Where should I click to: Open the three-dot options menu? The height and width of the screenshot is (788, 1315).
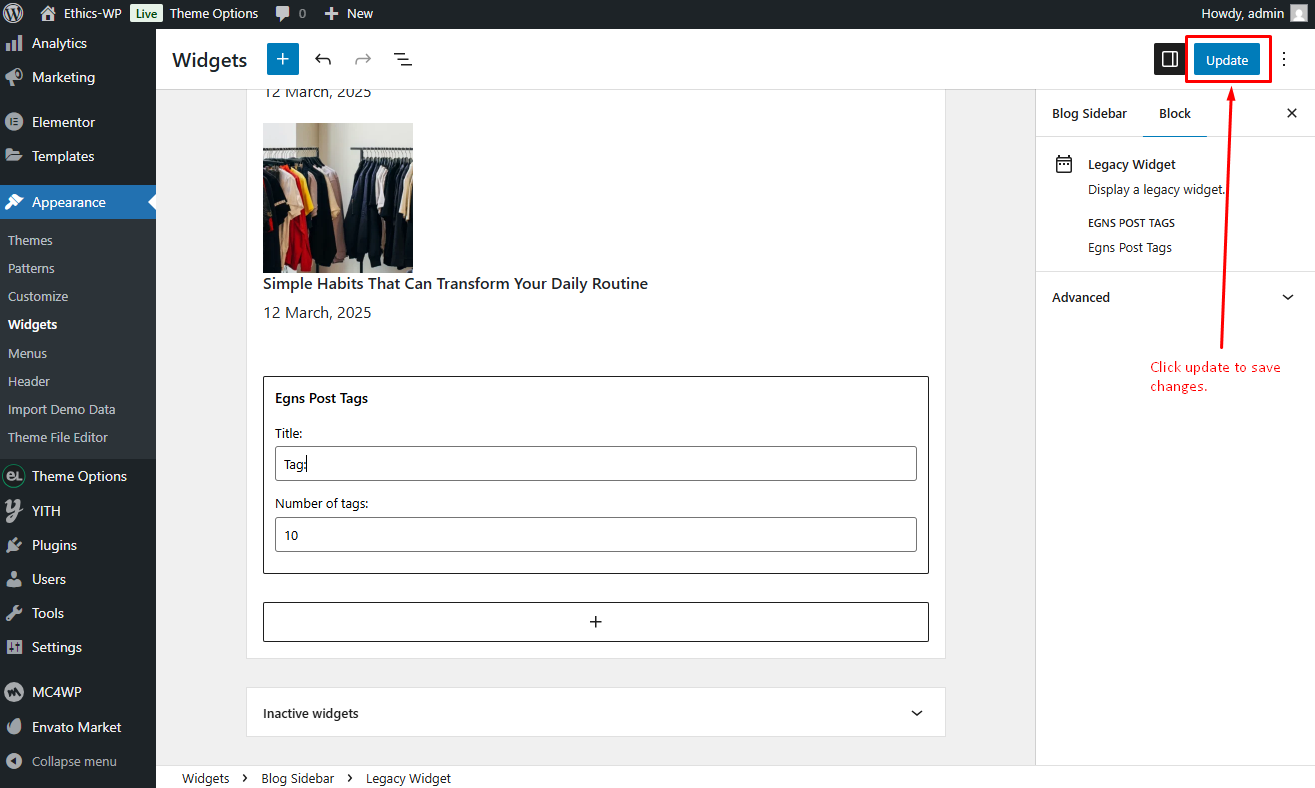click(x=1285, y=59)
